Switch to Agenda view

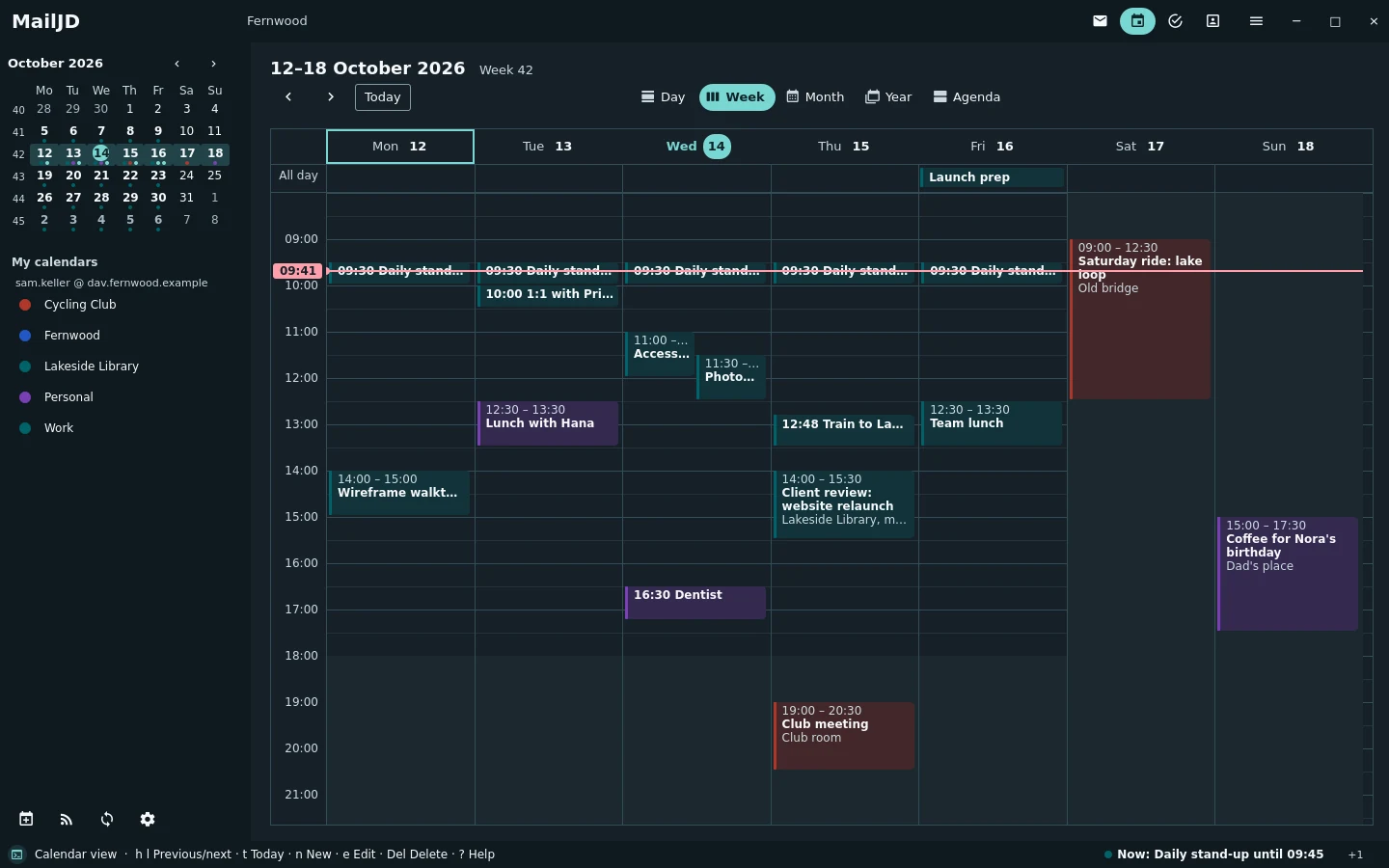click(x=967, y=97)
